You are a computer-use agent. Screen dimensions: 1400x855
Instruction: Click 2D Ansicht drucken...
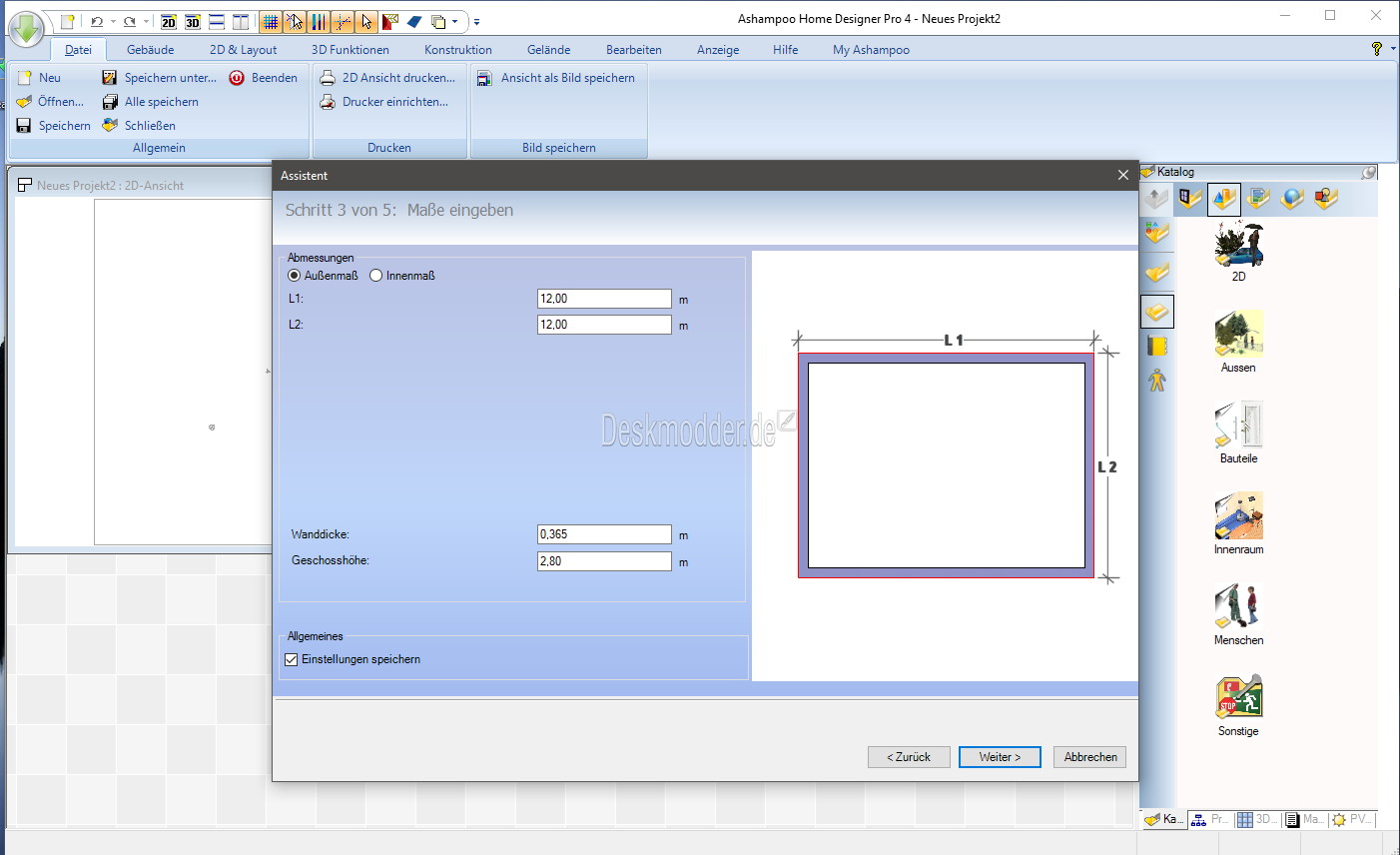(387, 78)
